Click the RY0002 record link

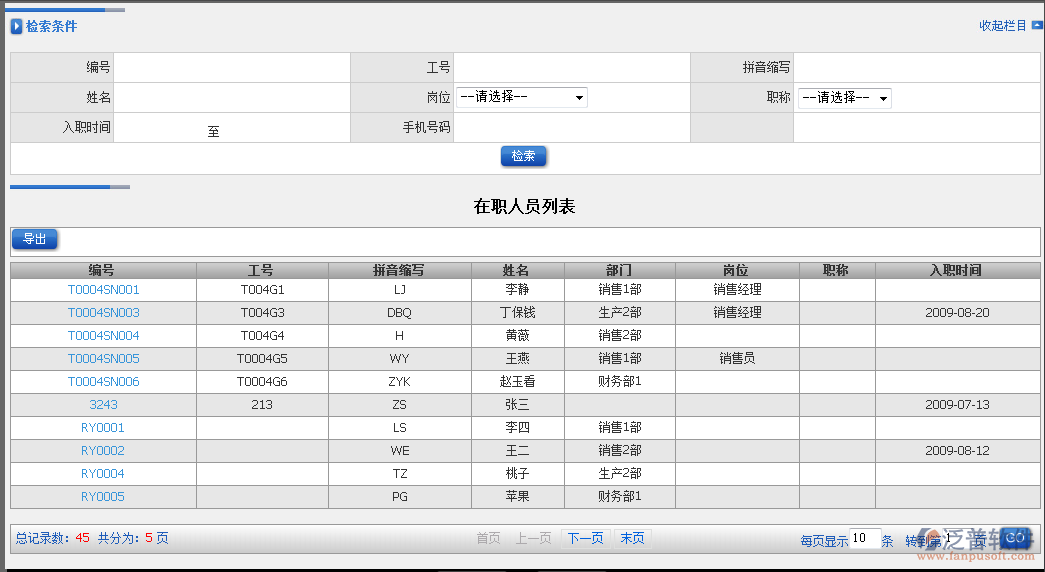pyautogui.click(x=103, y=451)
